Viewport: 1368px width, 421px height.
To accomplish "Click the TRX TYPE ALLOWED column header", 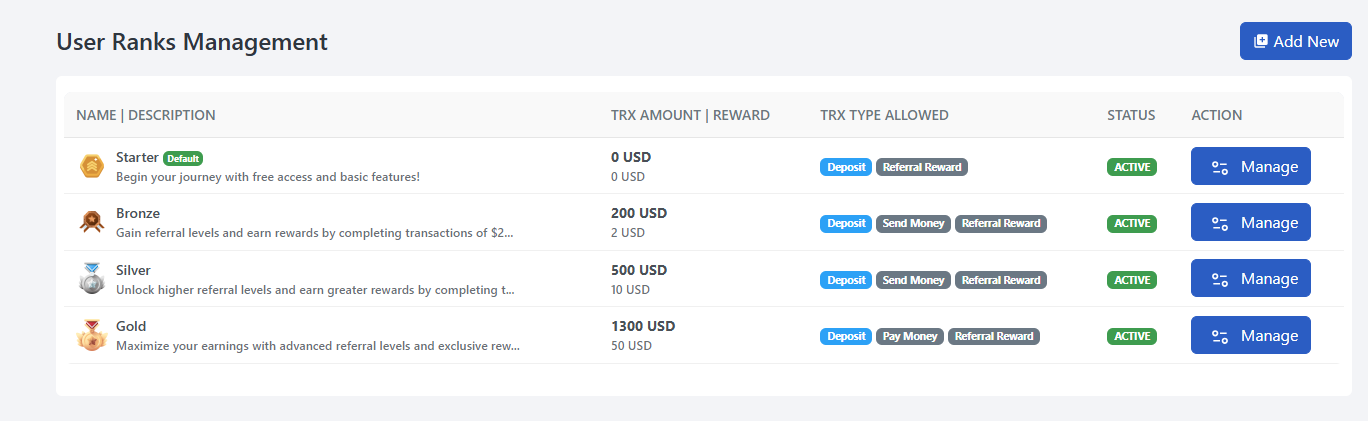I will [884, 115].
